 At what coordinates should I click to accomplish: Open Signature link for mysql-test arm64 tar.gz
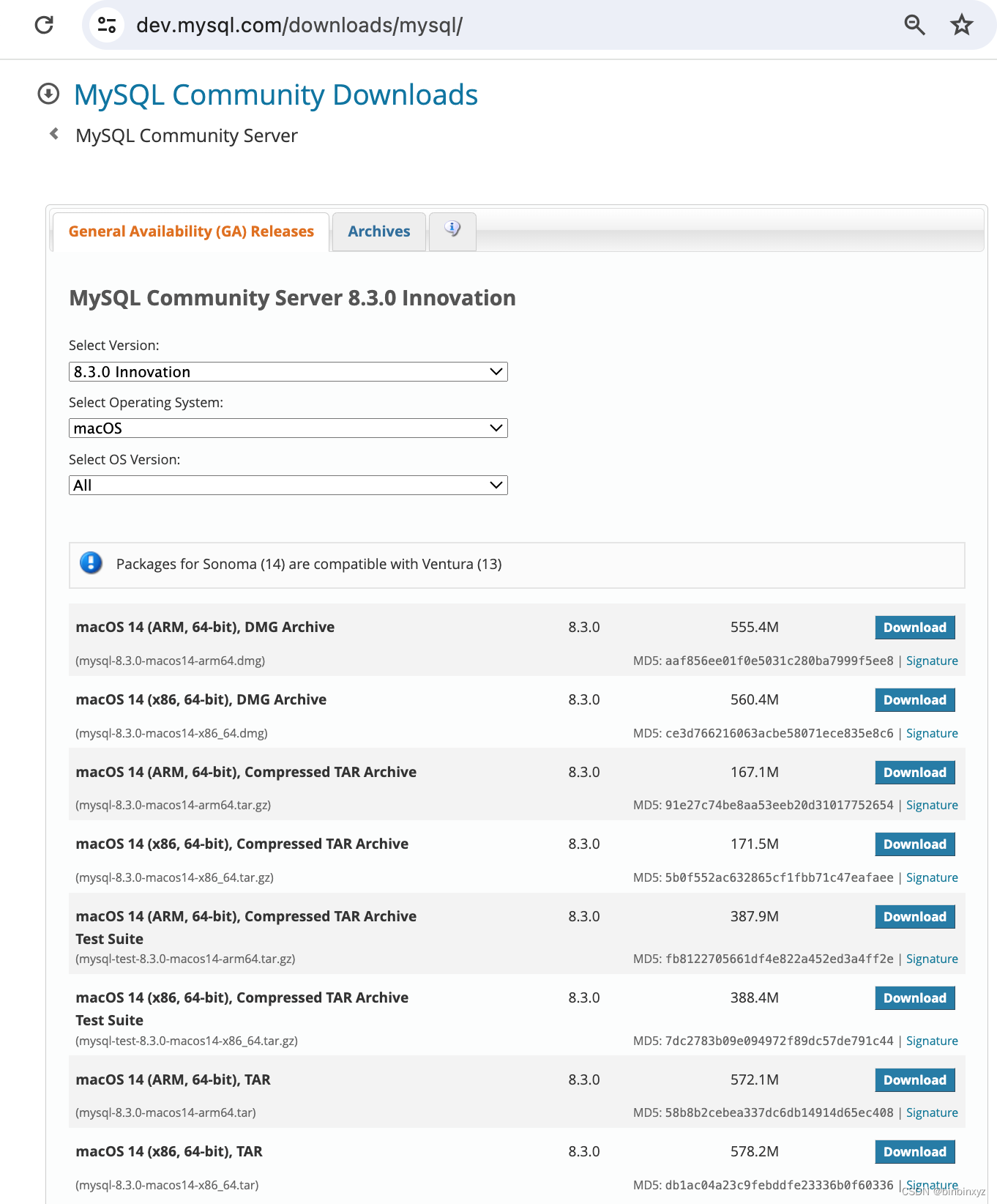click(932, 959)
